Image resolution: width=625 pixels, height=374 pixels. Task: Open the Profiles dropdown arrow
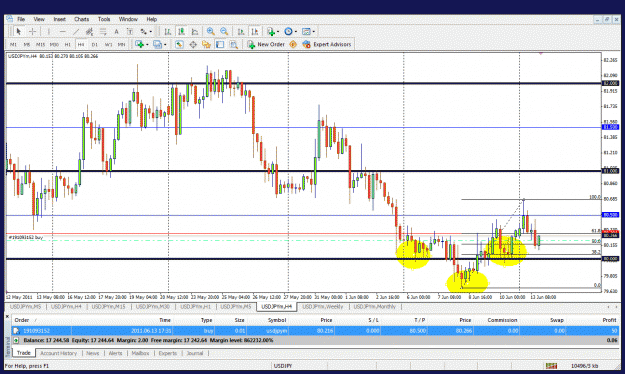point(165,45)
